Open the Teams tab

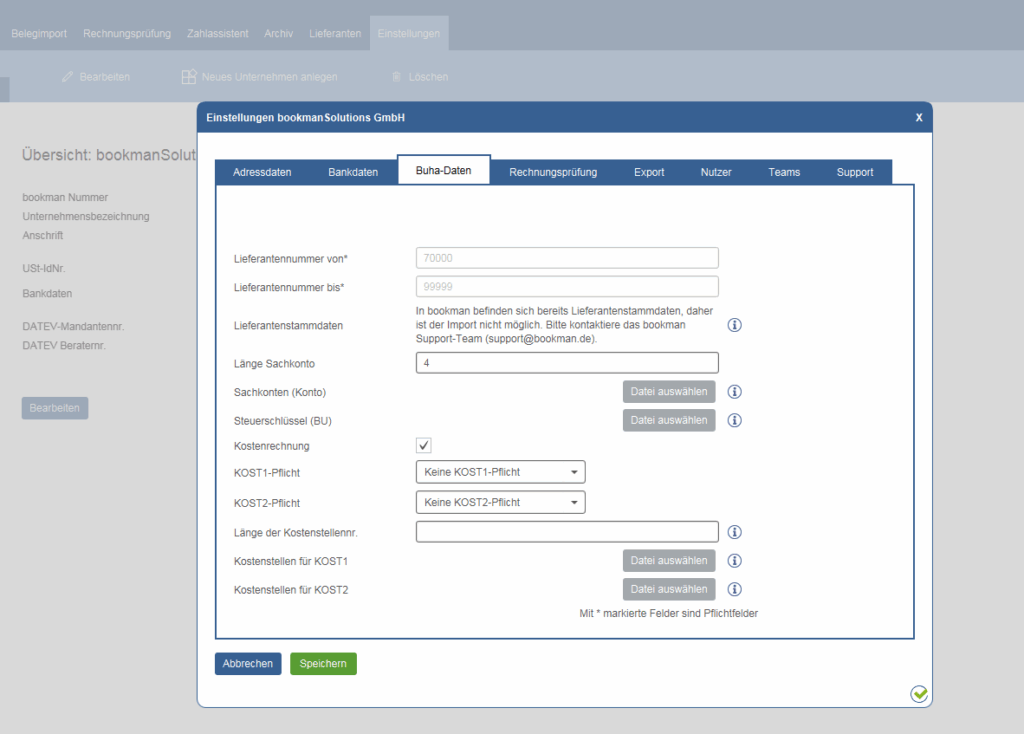[x=784, y=172]
